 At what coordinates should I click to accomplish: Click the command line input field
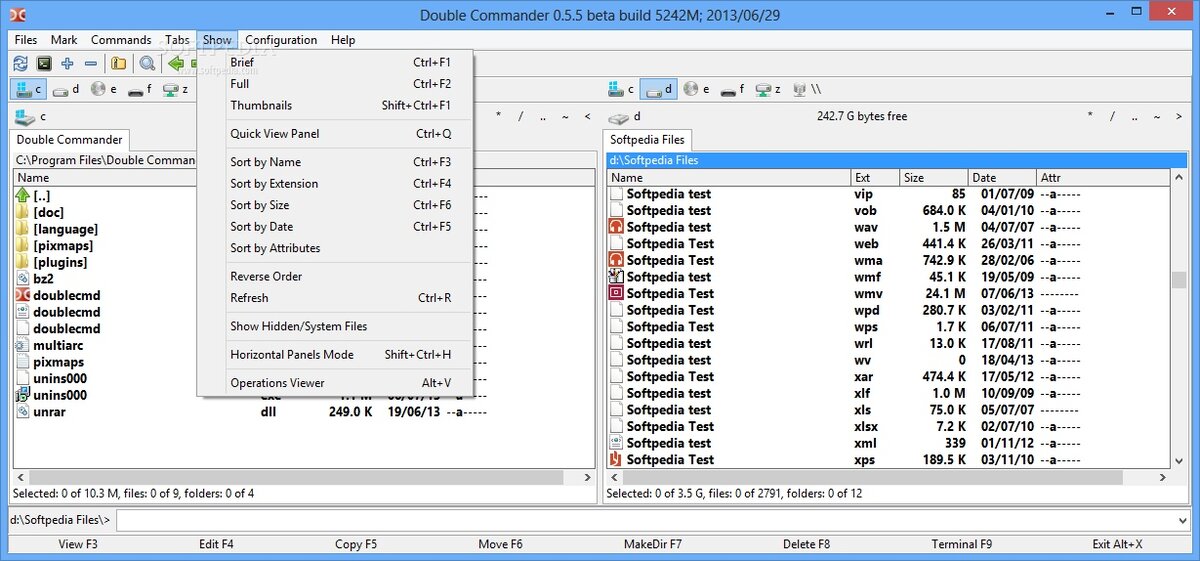click(655, 519)
